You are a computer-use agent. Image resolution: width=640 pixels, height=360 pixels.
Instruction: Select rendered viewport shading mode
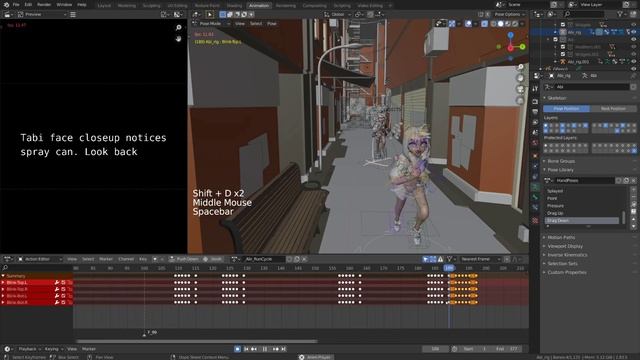point(515,24)
